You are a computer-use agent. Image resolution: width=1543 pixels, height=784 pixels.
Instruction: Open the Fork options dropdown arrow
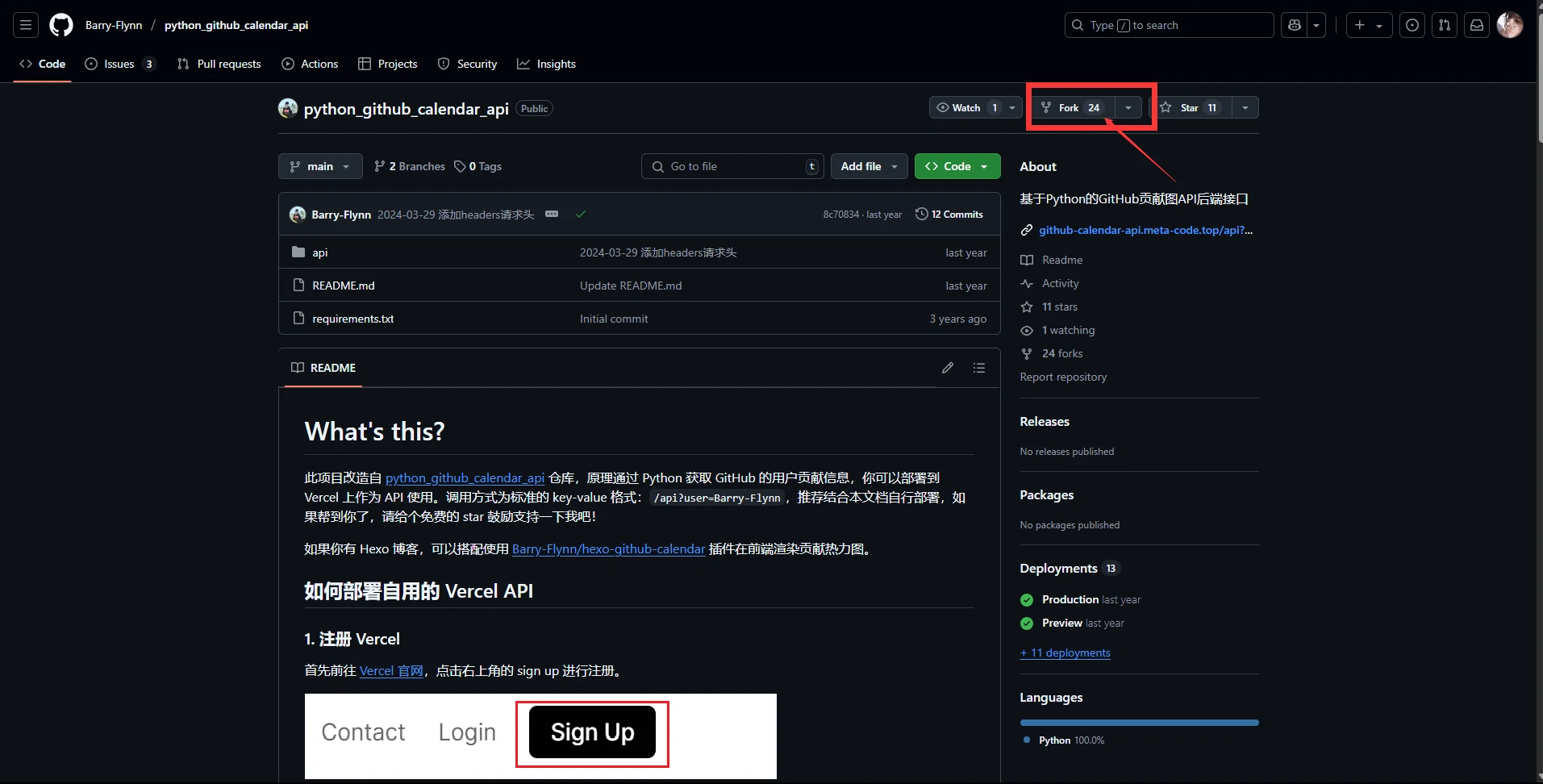[1128, 107]
